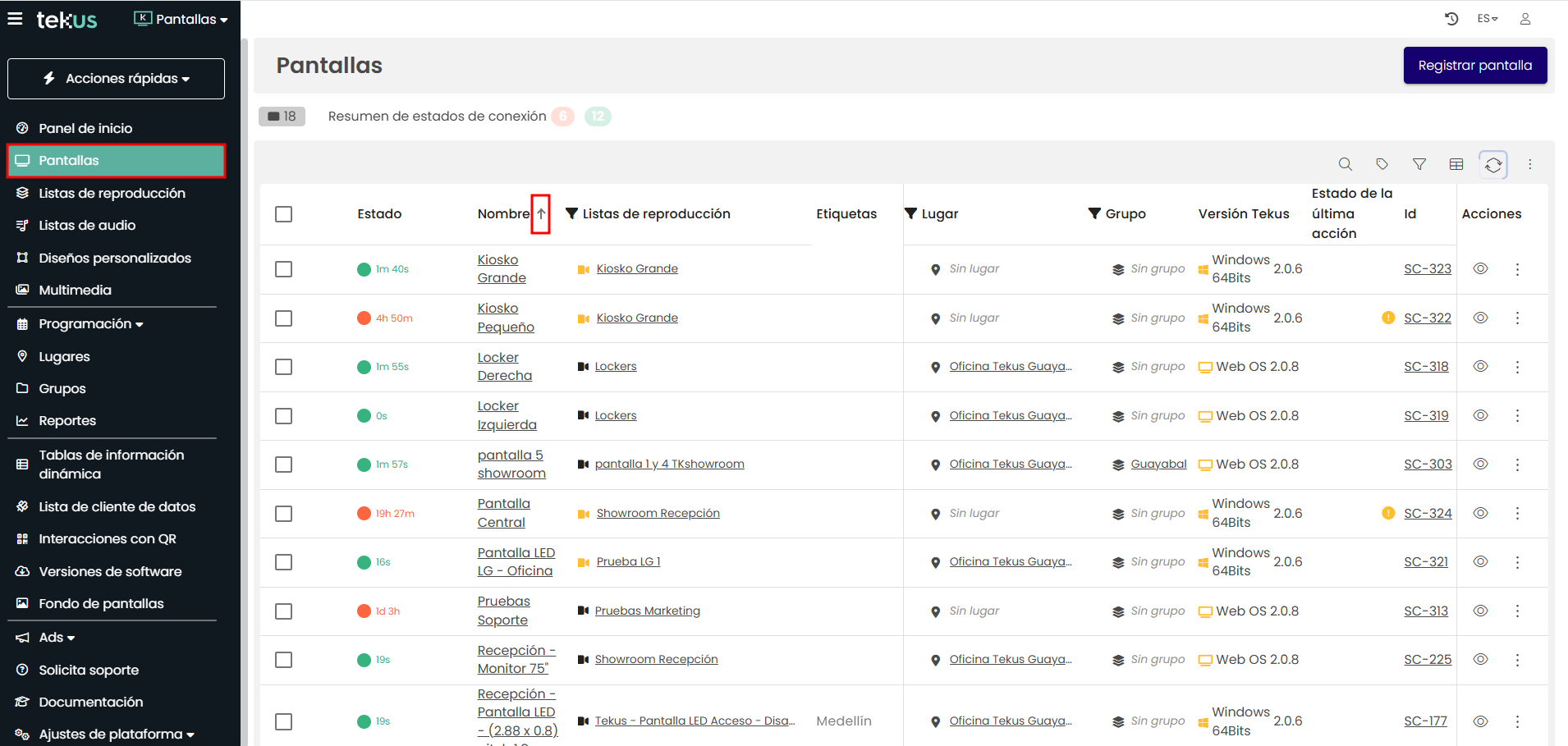Tick the checkbox for Pantalla Central row
This screenshot has width=1568, height=746.
pyautogui.click(x=284, y=514)
